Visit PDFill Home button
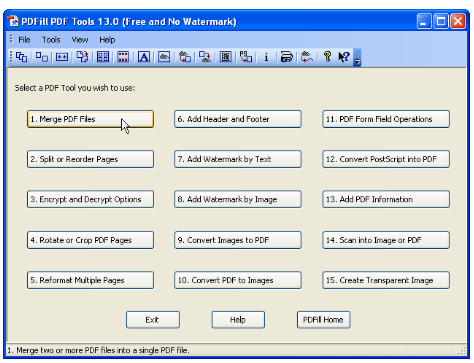Screen dimensions: 474x363 323,320
